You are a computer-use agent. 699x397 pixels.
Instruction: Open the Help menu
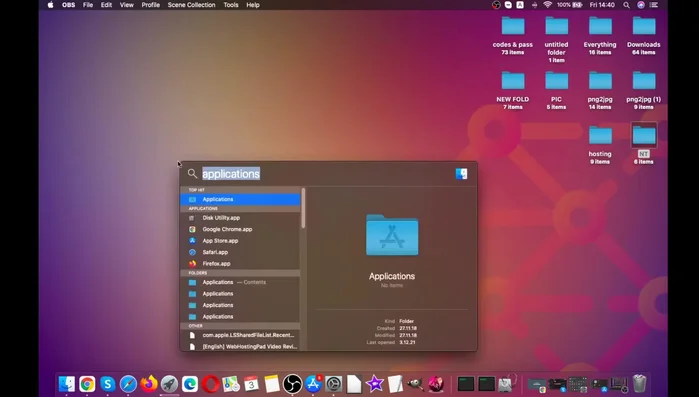[253, 5]
